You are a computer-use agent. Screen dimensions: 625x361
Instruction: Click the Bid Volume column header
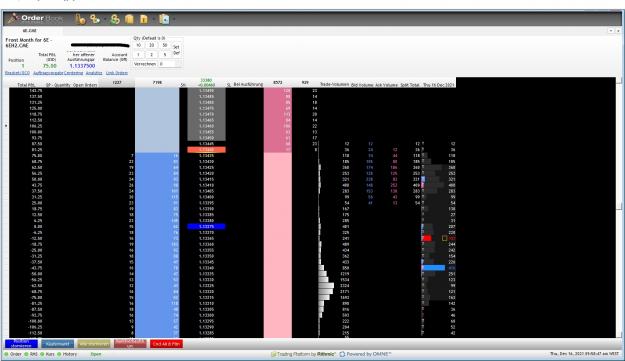point(362,85)
